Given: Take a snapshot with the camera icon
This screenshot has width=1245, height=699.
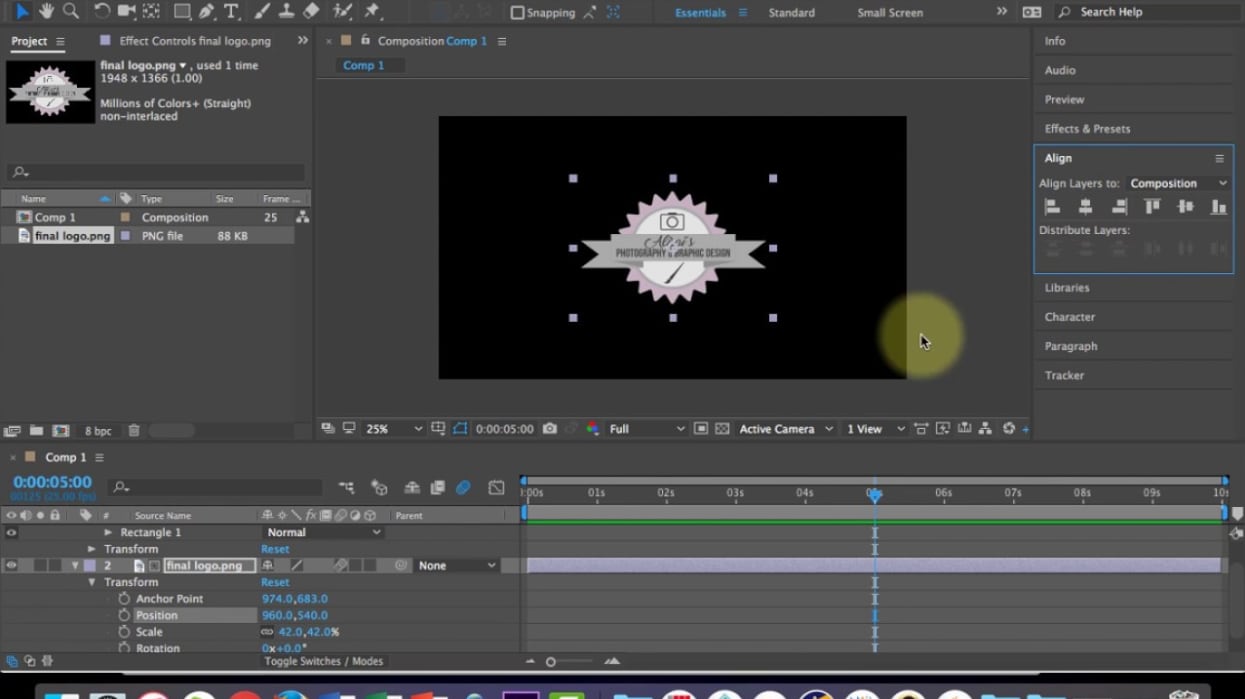Looking at the screenshot, I should [549, 429].
